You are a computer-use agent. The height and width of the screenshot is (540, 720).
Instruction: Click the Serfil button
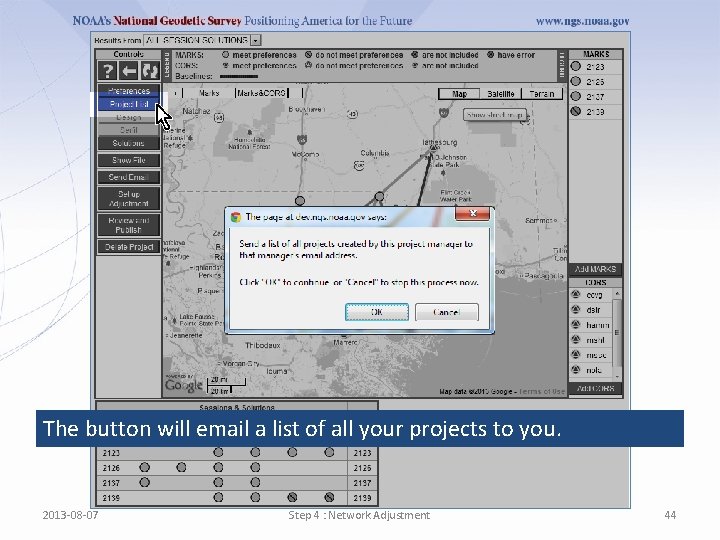pos(129,130)
